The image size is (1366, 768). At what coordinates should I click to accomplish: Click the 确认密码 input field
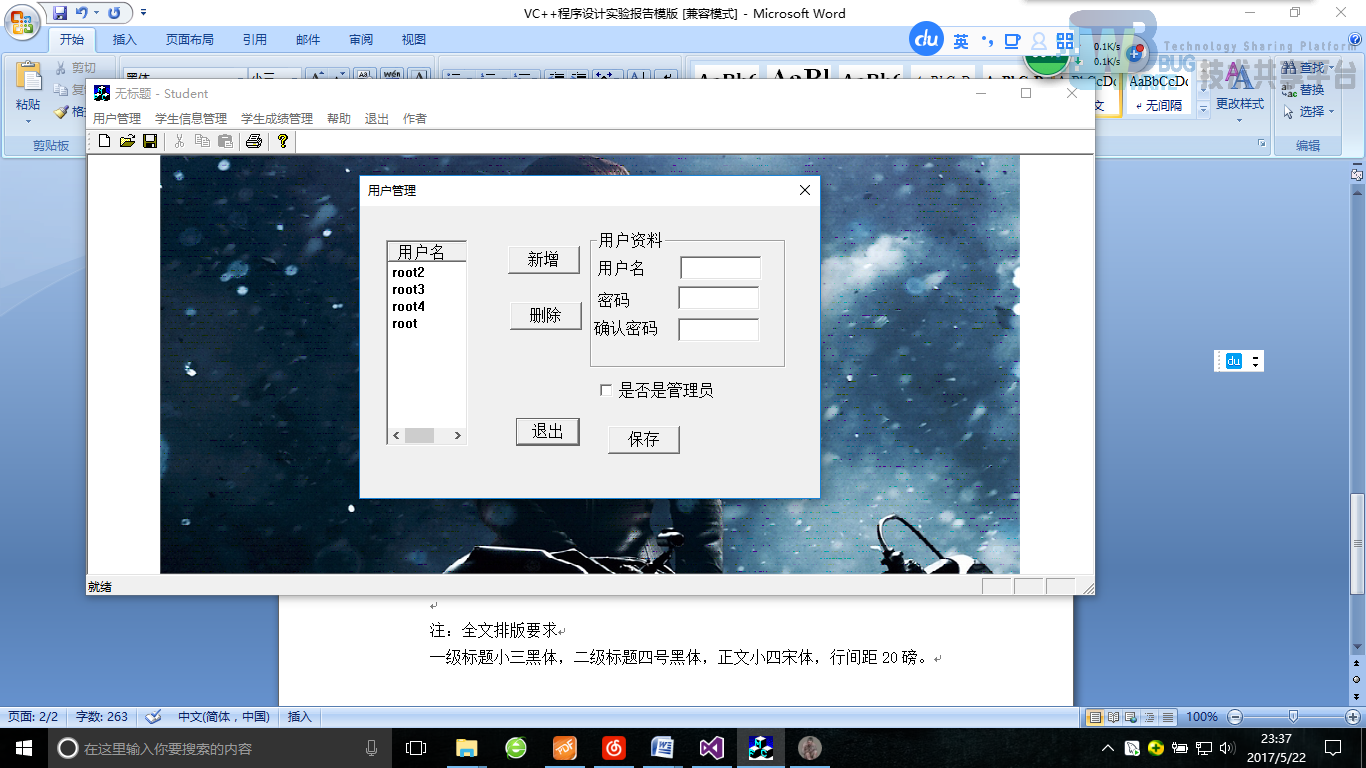click(x=719, y=329)
